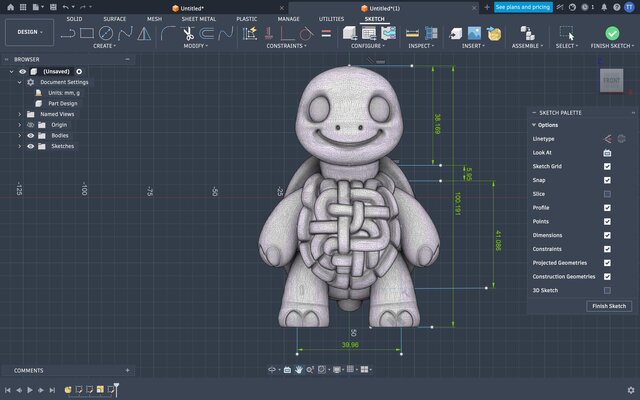Click the job status clock icon
640x400 pixels.
coord(585,7)
